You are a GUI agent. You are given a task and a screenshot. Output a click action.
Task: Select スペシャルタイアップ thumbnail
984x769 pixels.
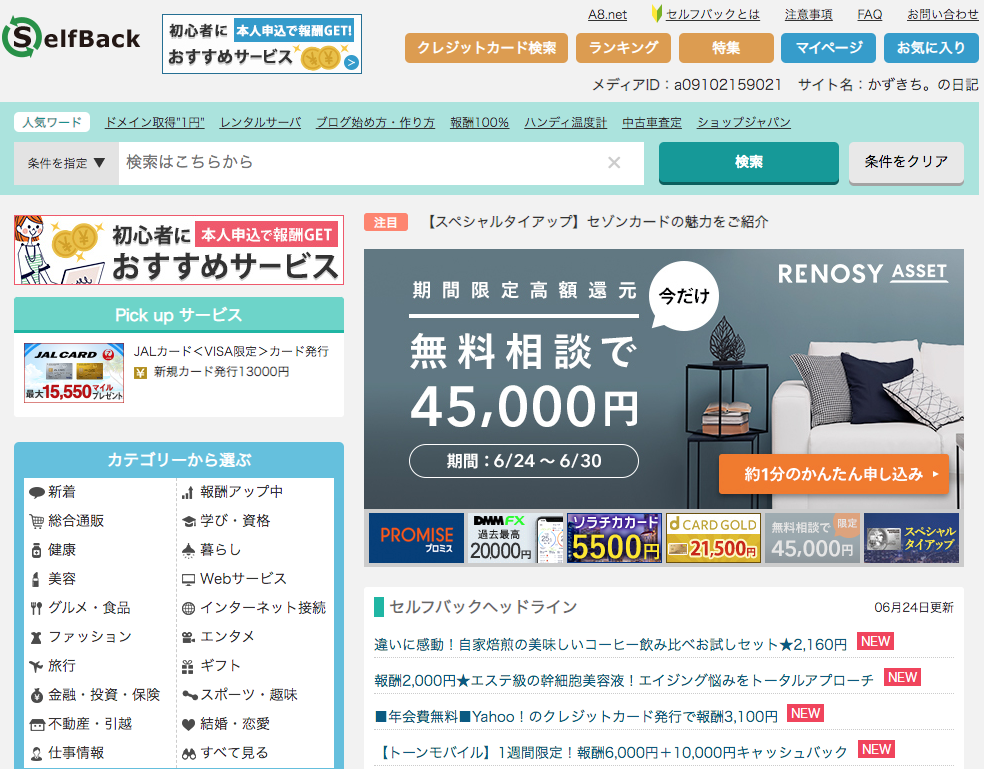(911, 538)
